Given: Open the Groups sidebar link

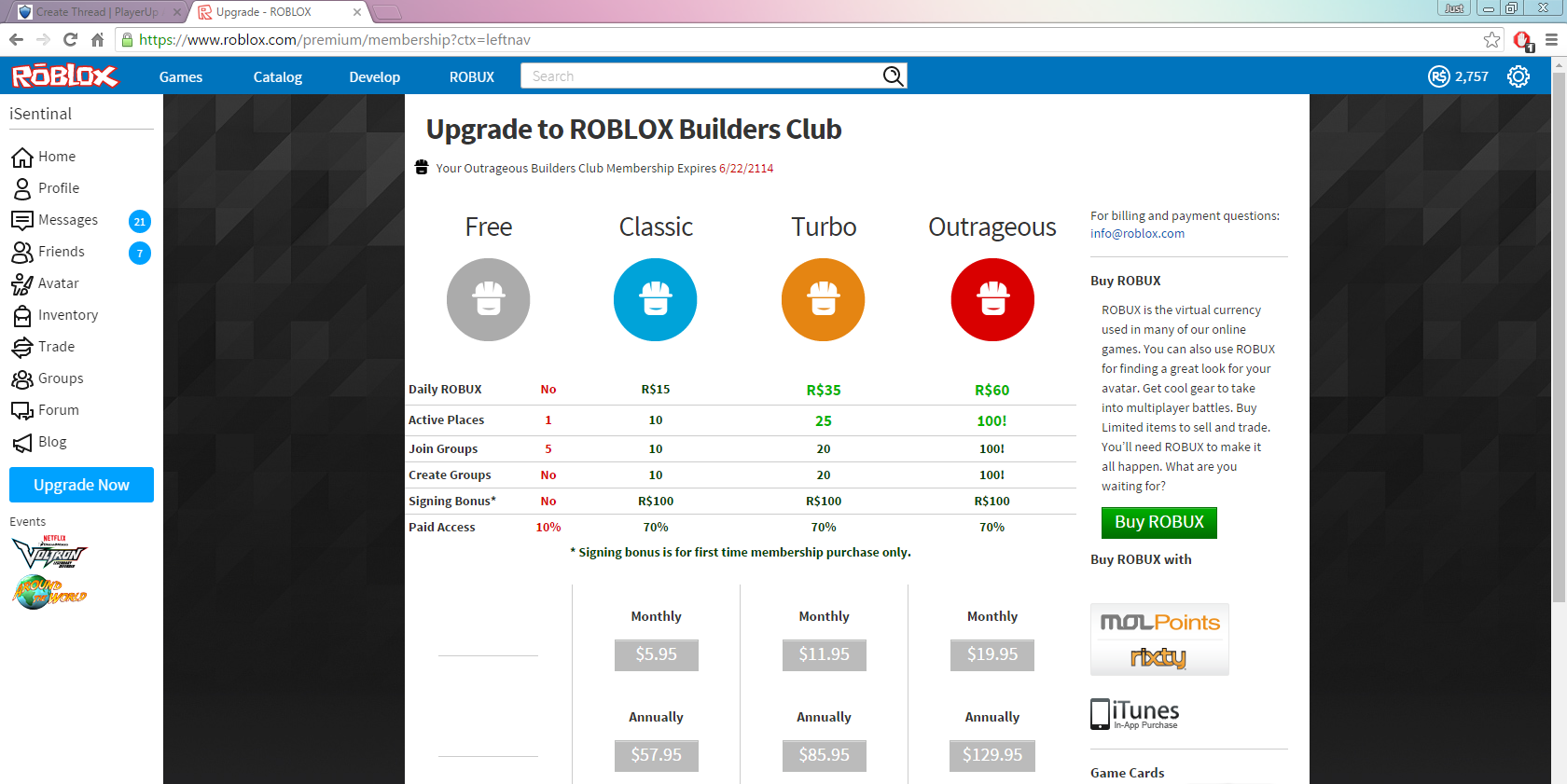Looking at the screenshot, I should click(61, 378).
